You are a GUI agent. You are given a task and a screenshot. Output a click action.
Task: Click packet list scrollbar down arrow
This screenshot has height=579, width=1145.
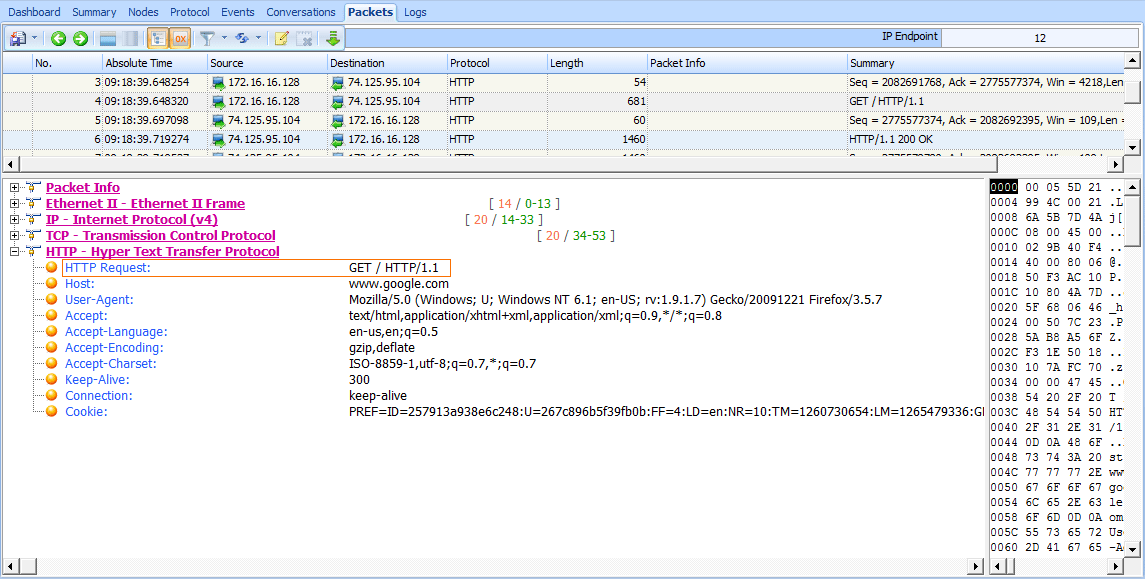click(x=1132, y=147)
